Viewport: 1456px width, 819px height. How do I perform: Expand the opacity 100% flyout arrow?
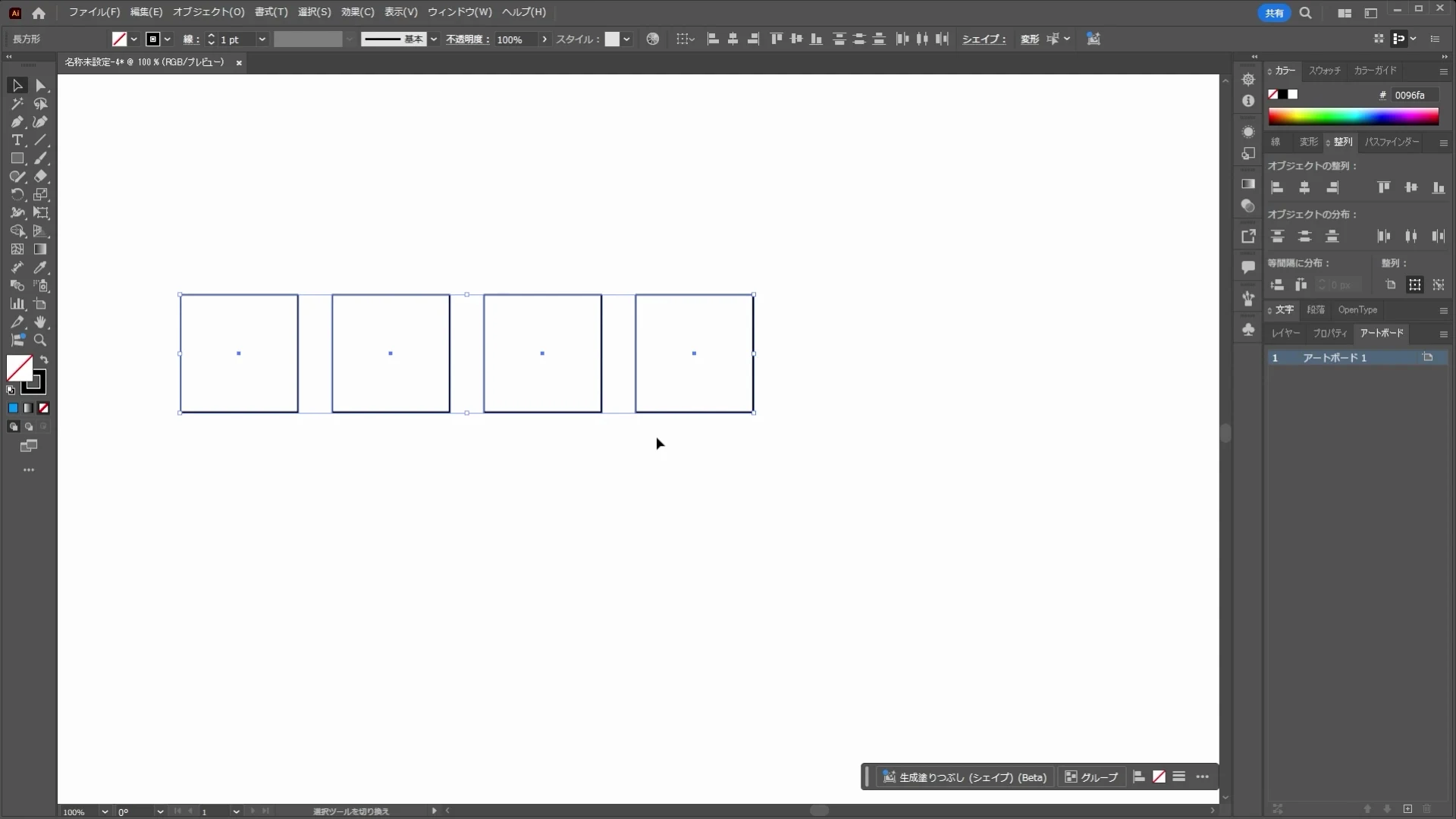(544, 39)
